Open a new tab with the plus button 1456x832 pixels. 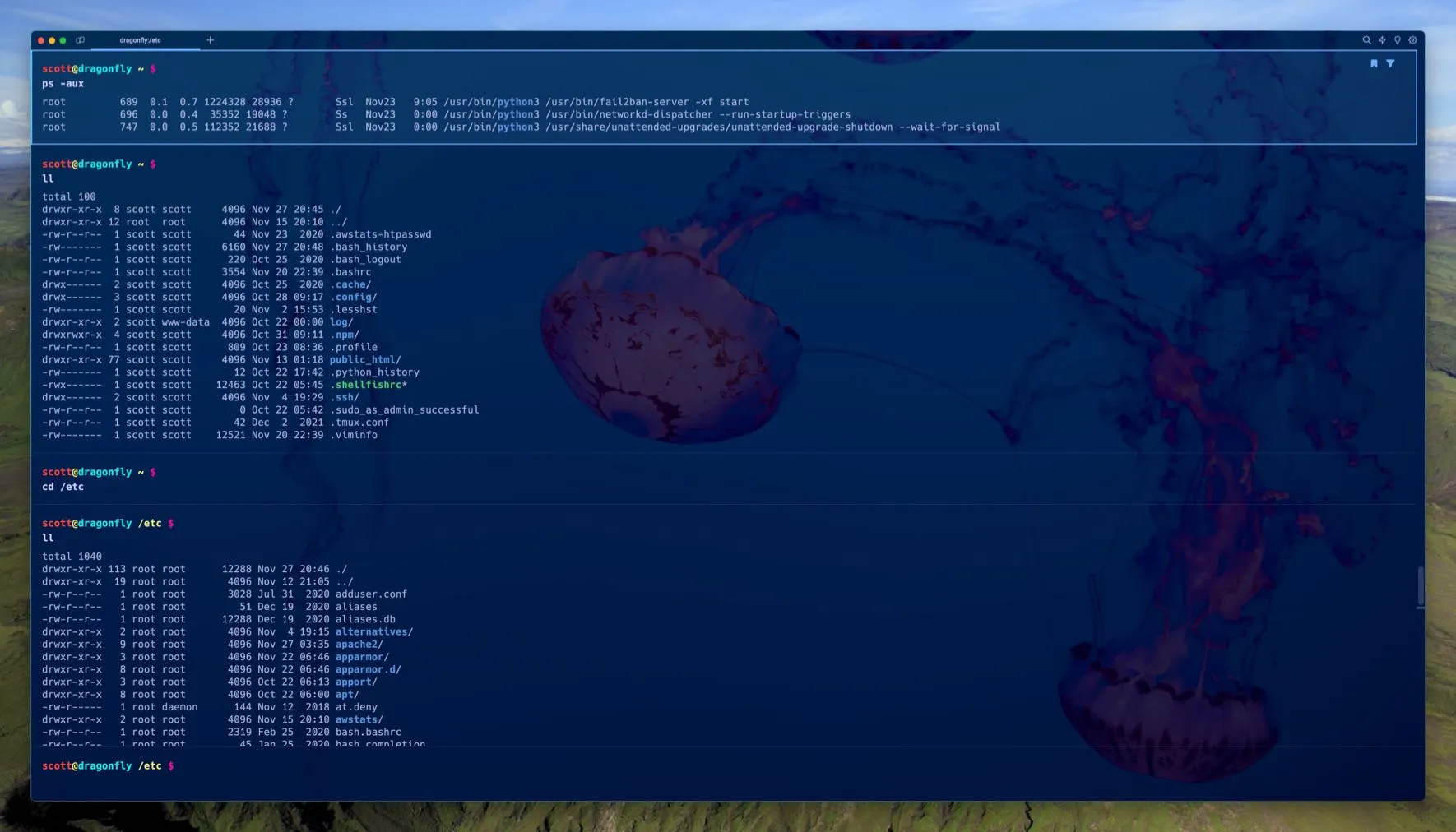(210, 40)
